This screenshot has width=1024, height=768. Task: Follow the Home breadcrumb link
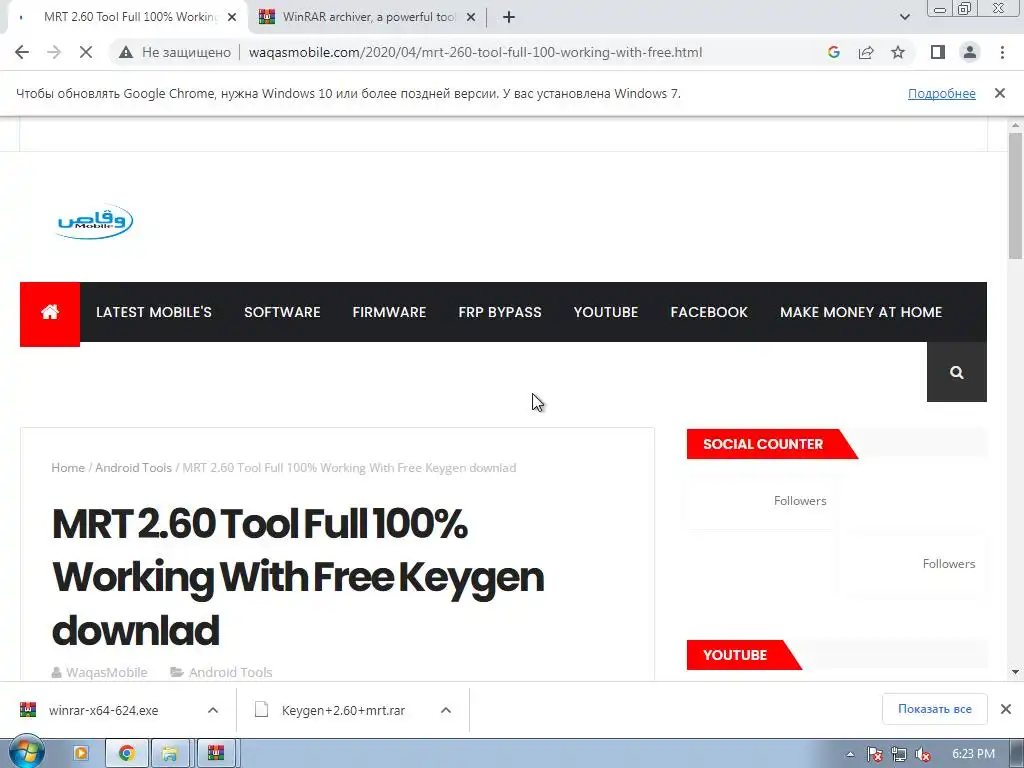pyautogui.click(x=68, y=468)
